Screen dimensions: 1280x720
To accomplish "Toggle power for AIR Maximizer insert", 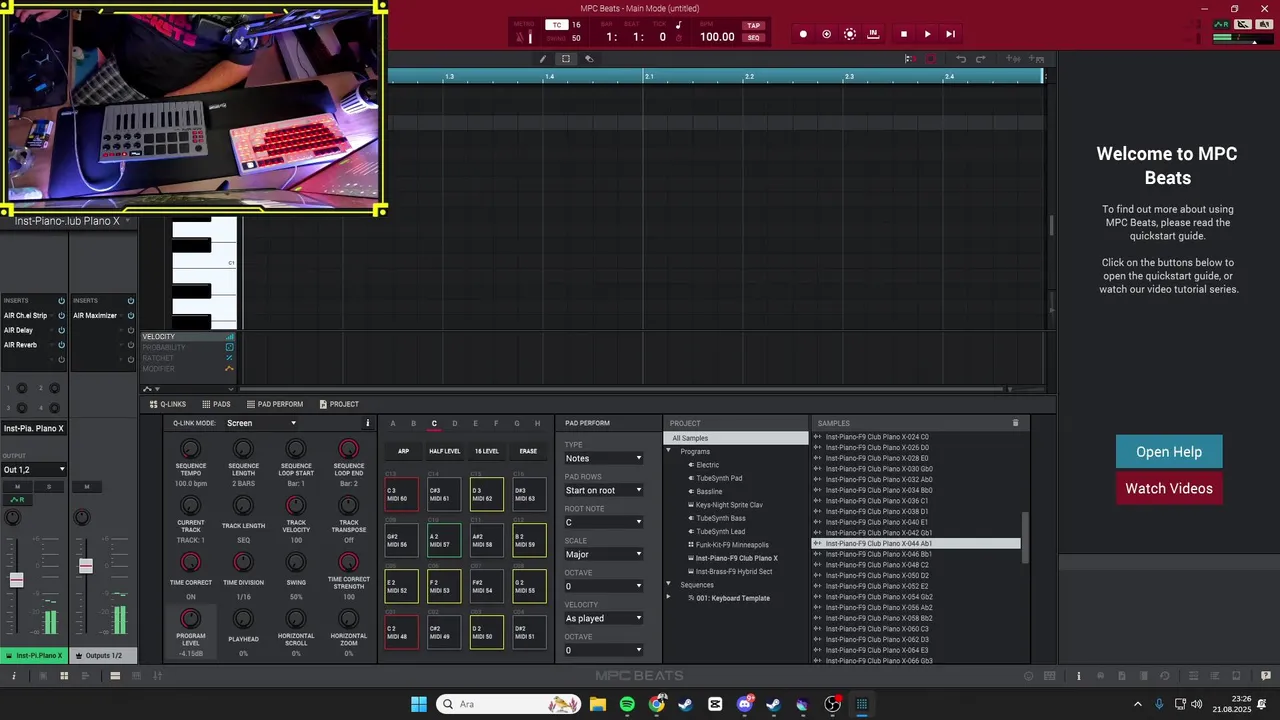I will (130, 315).
